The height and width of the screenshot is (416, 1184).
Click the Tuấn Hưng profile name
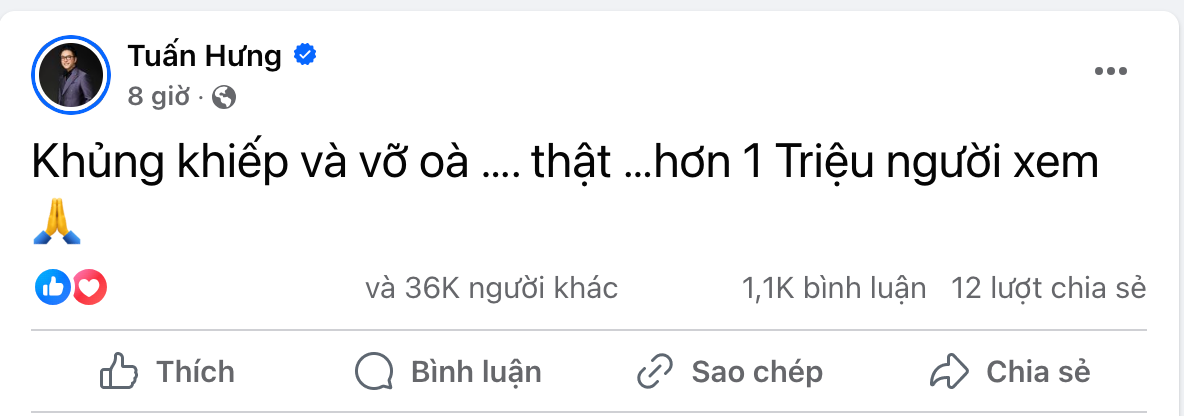tap(205, 57)
